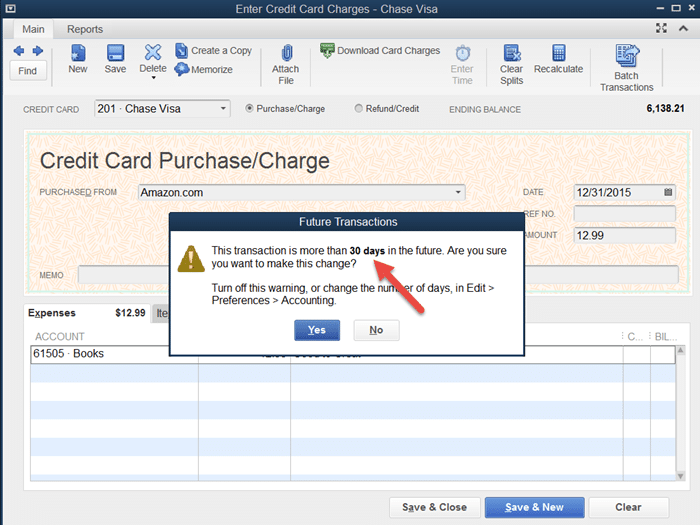Select the Refund/Credit radio button

358,108
